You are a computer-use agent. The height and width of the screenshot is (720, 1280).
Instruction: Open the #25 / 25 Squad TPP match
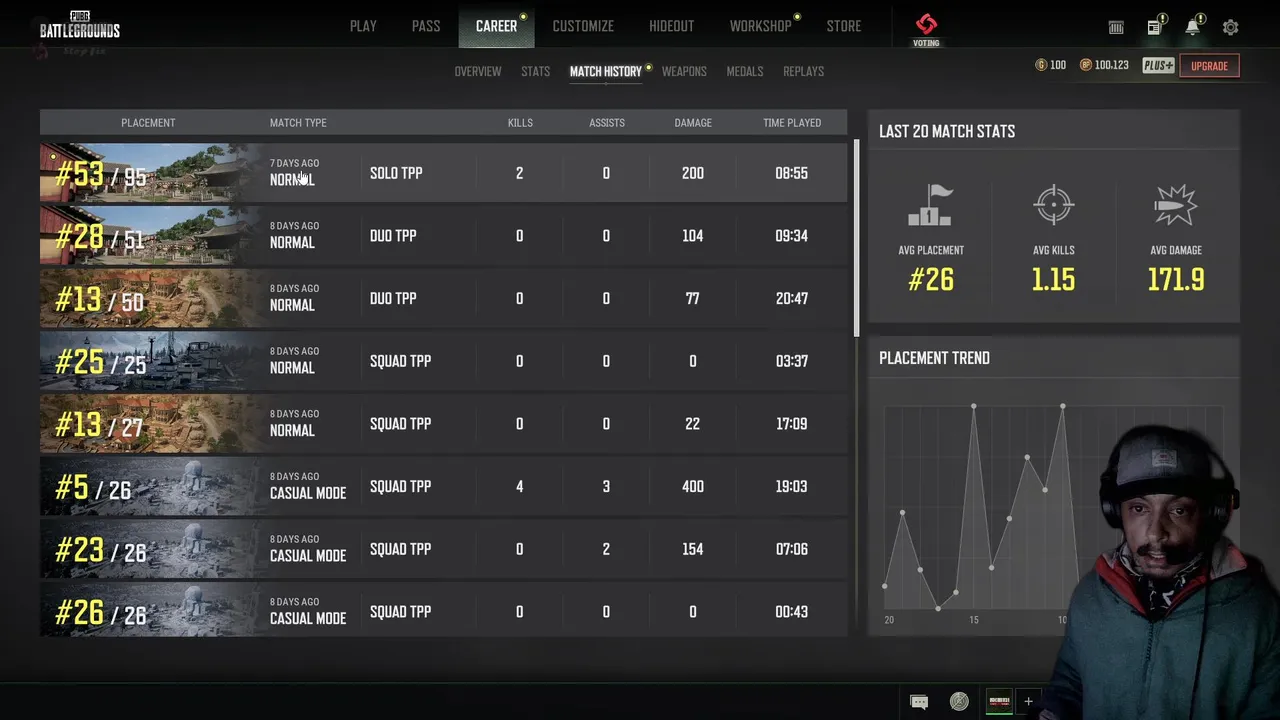pos(443,361)
